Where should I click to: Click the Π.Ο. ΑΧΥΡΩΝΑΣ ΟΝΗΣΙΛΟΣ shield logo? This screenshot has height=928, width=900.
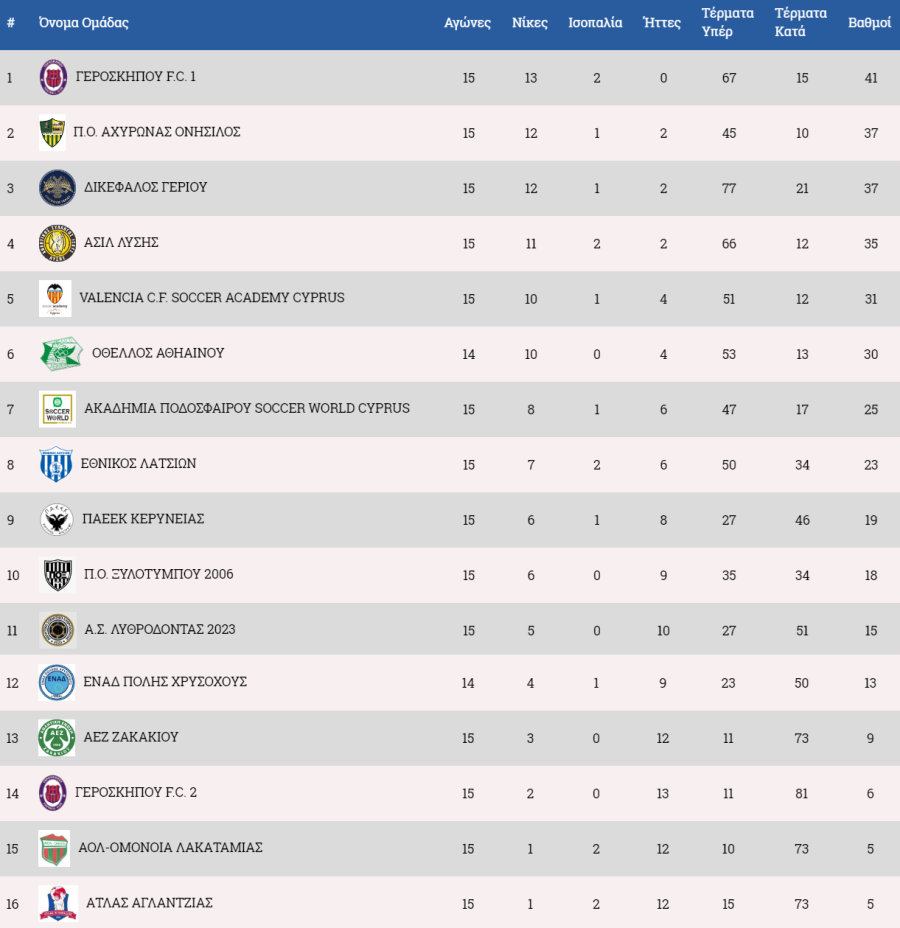pyautogui.click(x=52, y=133)
